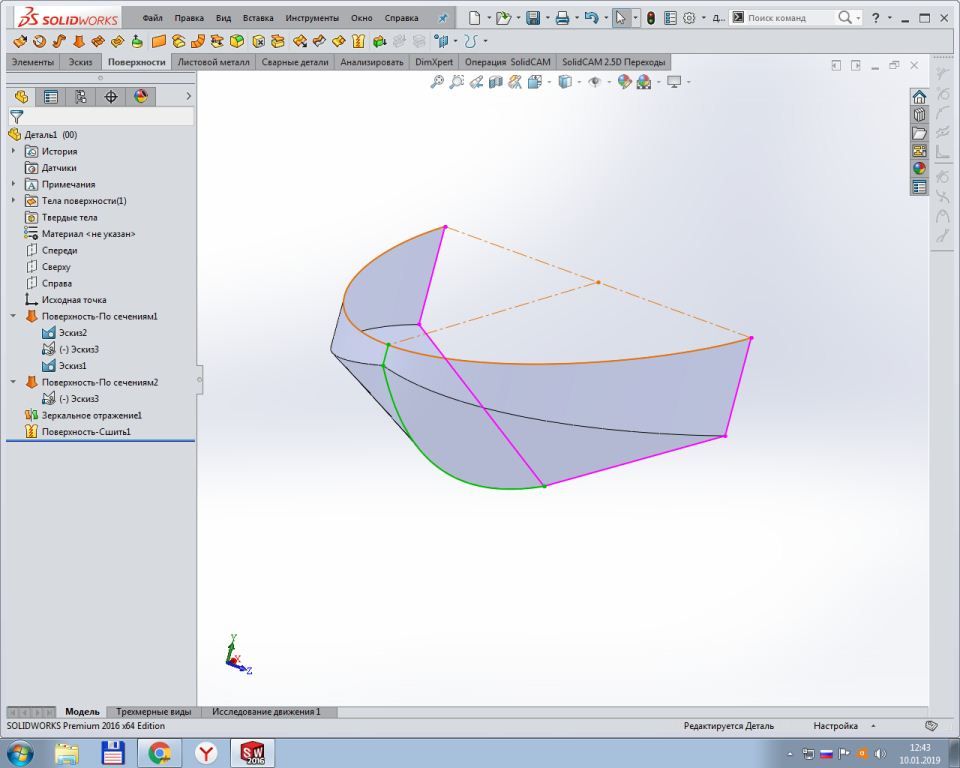960x768 pixels.
Task: Switch to Исследование движения 1 tab
Action: pos(266,712)
